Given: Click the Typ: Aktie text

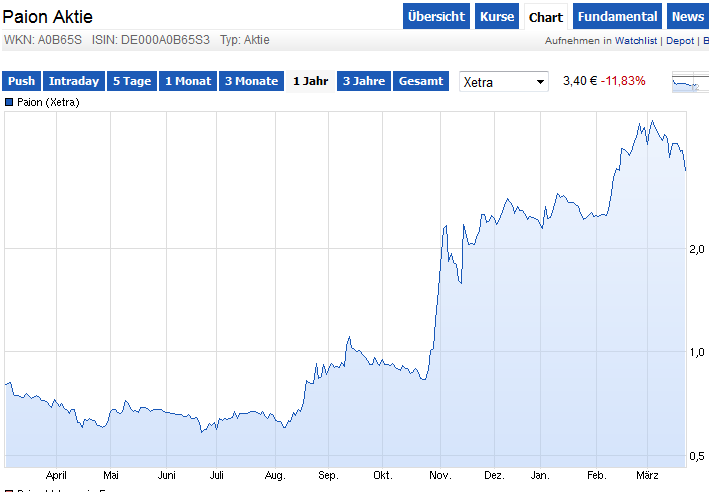Looking at the screenshot, I should pos(245,40).
